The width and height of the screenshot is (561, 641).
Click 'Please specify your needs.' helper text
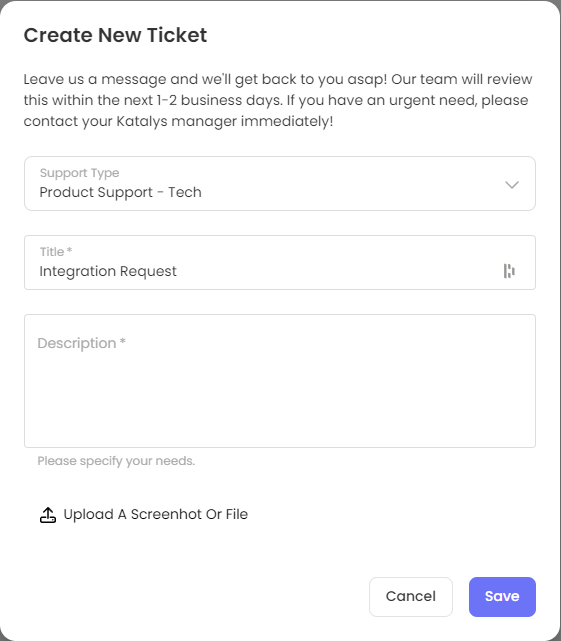click(116, 461)
